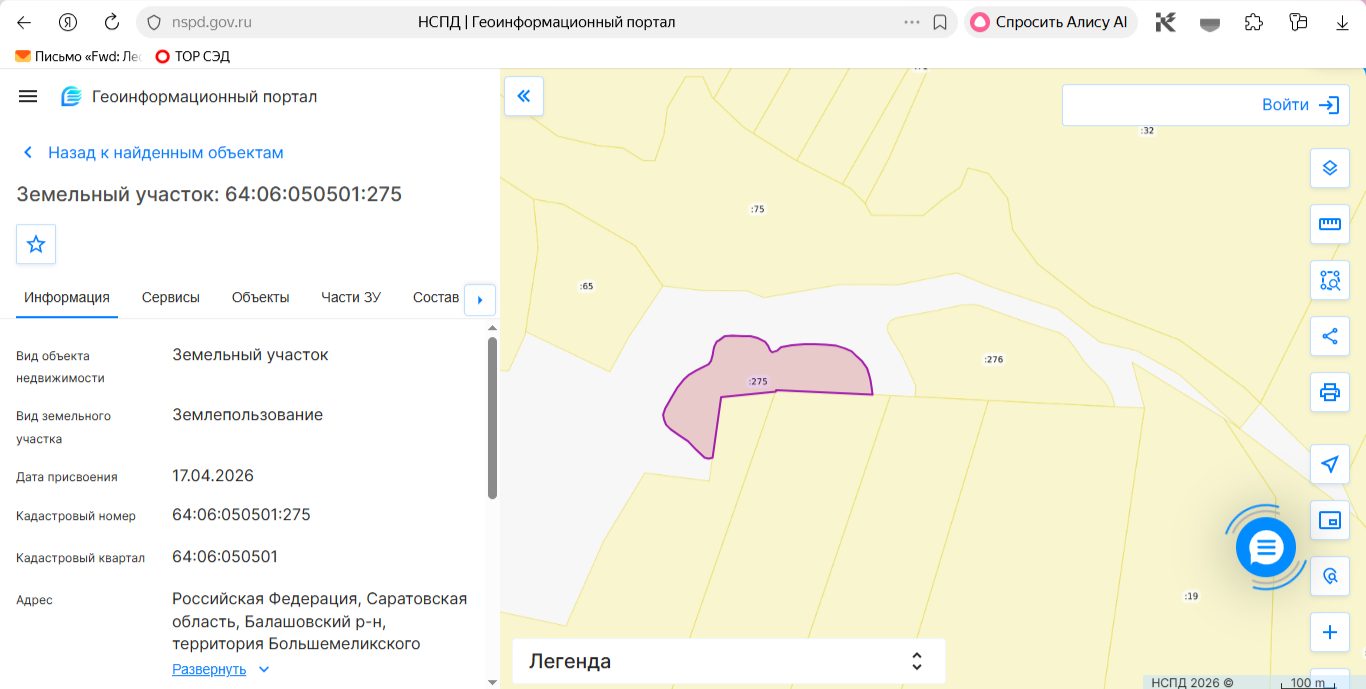
Task: Switch to the Сервисы tab
Action: pyautogui.click(x=171, y=297)
